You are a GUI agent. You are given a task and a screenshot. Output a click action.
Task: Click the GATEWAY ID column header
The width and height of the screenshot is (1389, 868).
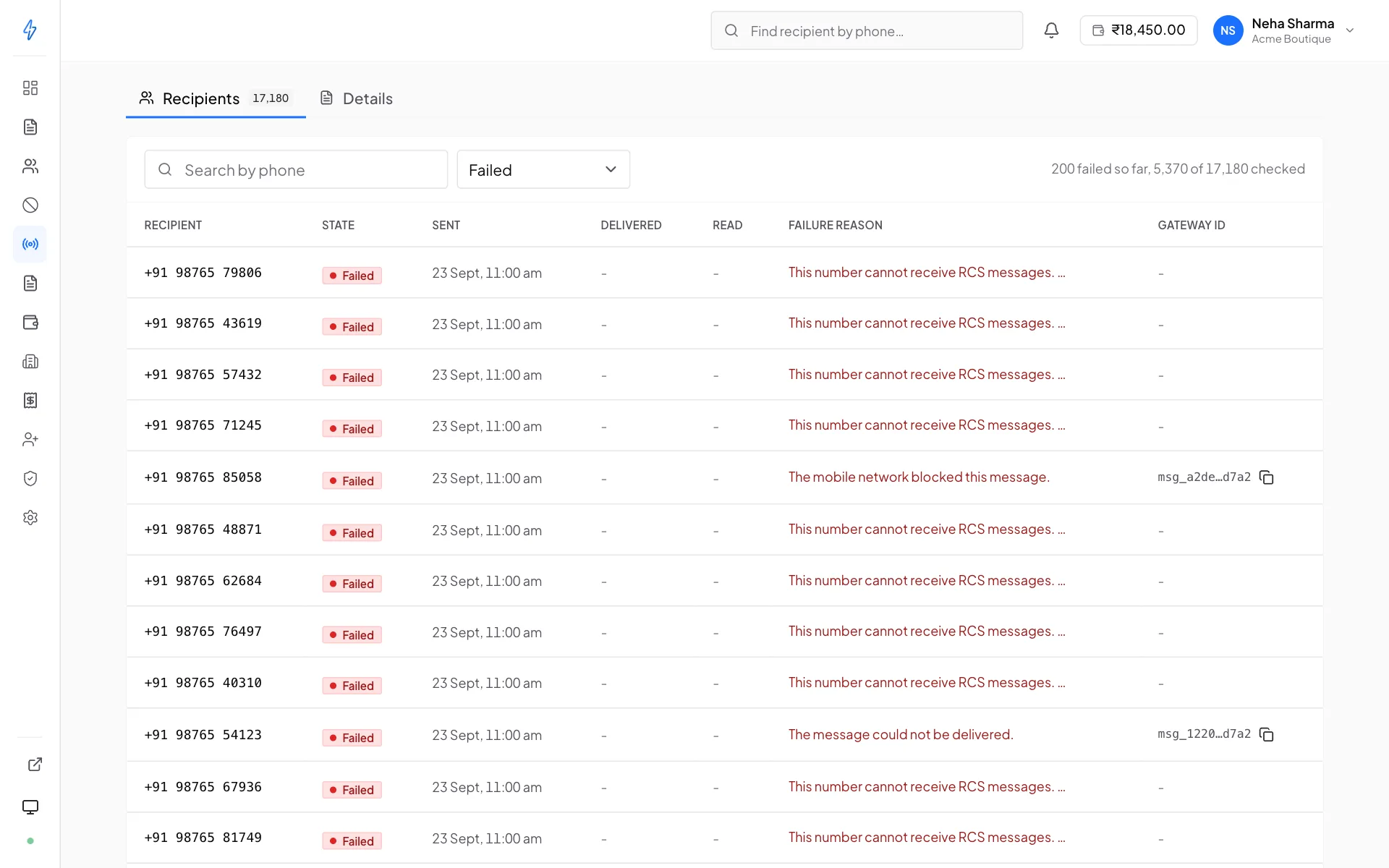(x=1191, y=225)
